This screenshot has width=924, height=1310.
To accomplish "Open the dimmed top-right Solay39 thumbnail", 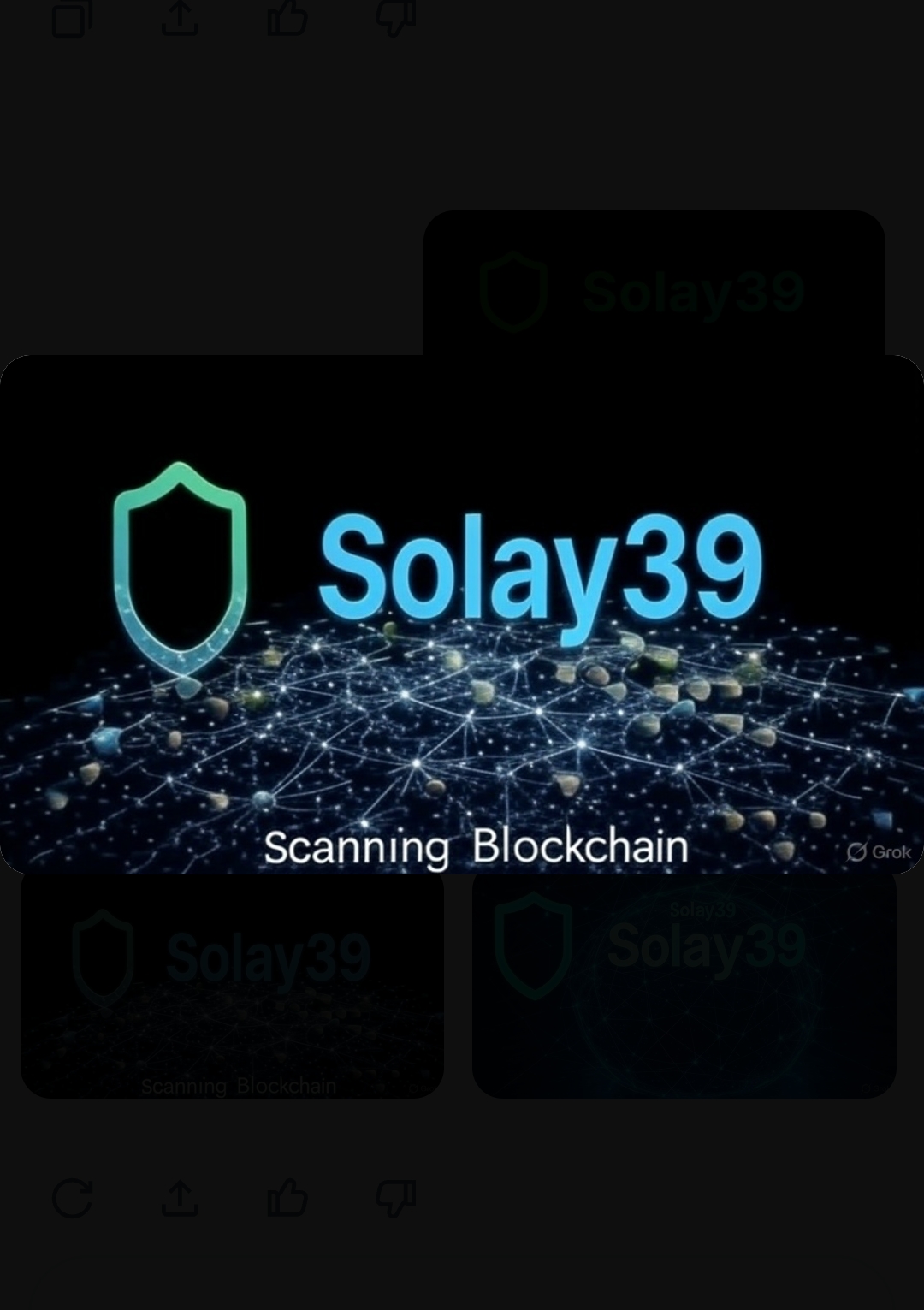I will [654, 283].
